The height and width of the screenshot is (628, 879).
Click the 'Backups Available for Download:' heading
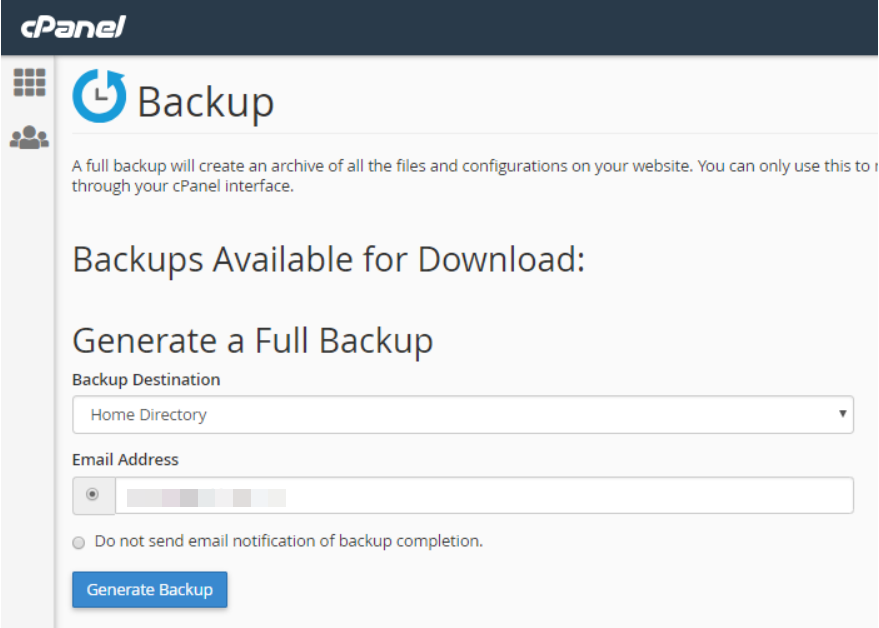tap(329, 260)
